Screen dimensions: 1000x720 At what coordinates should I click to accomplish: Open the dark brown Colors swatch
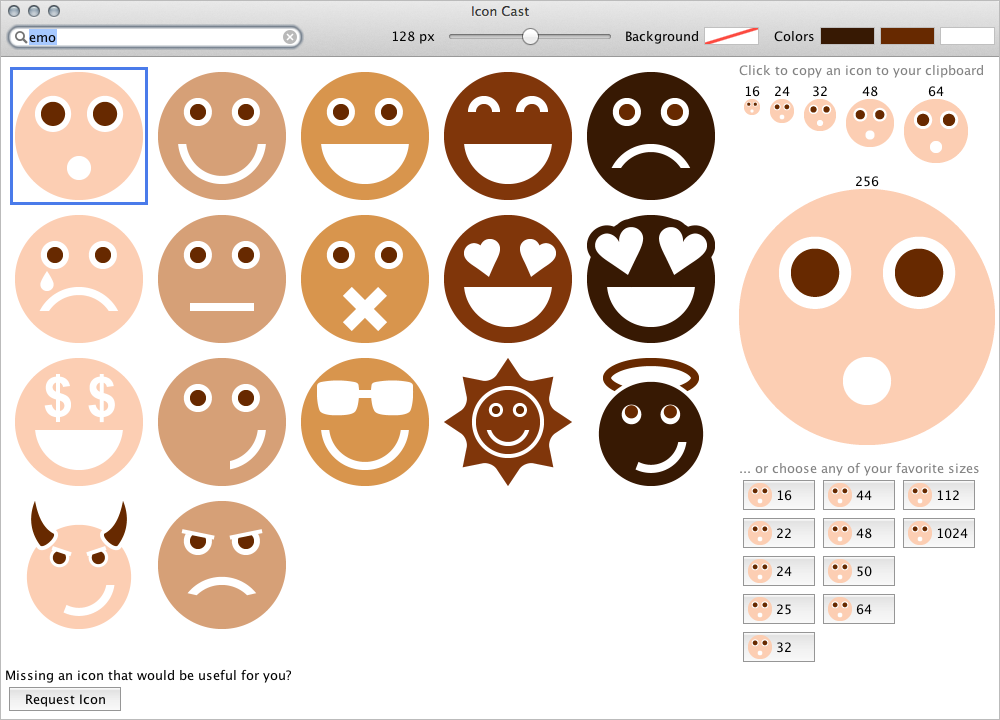click(847, 36)
